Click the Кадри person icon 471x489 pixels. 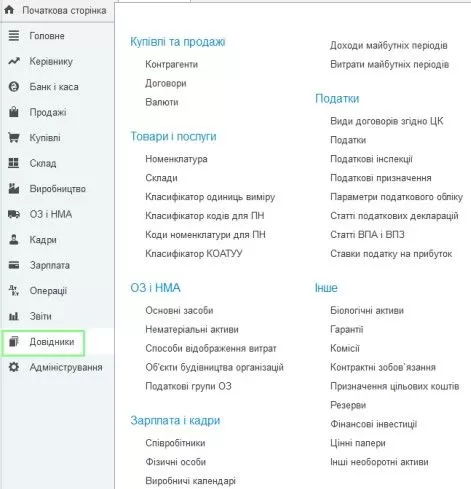click(14, 239)
